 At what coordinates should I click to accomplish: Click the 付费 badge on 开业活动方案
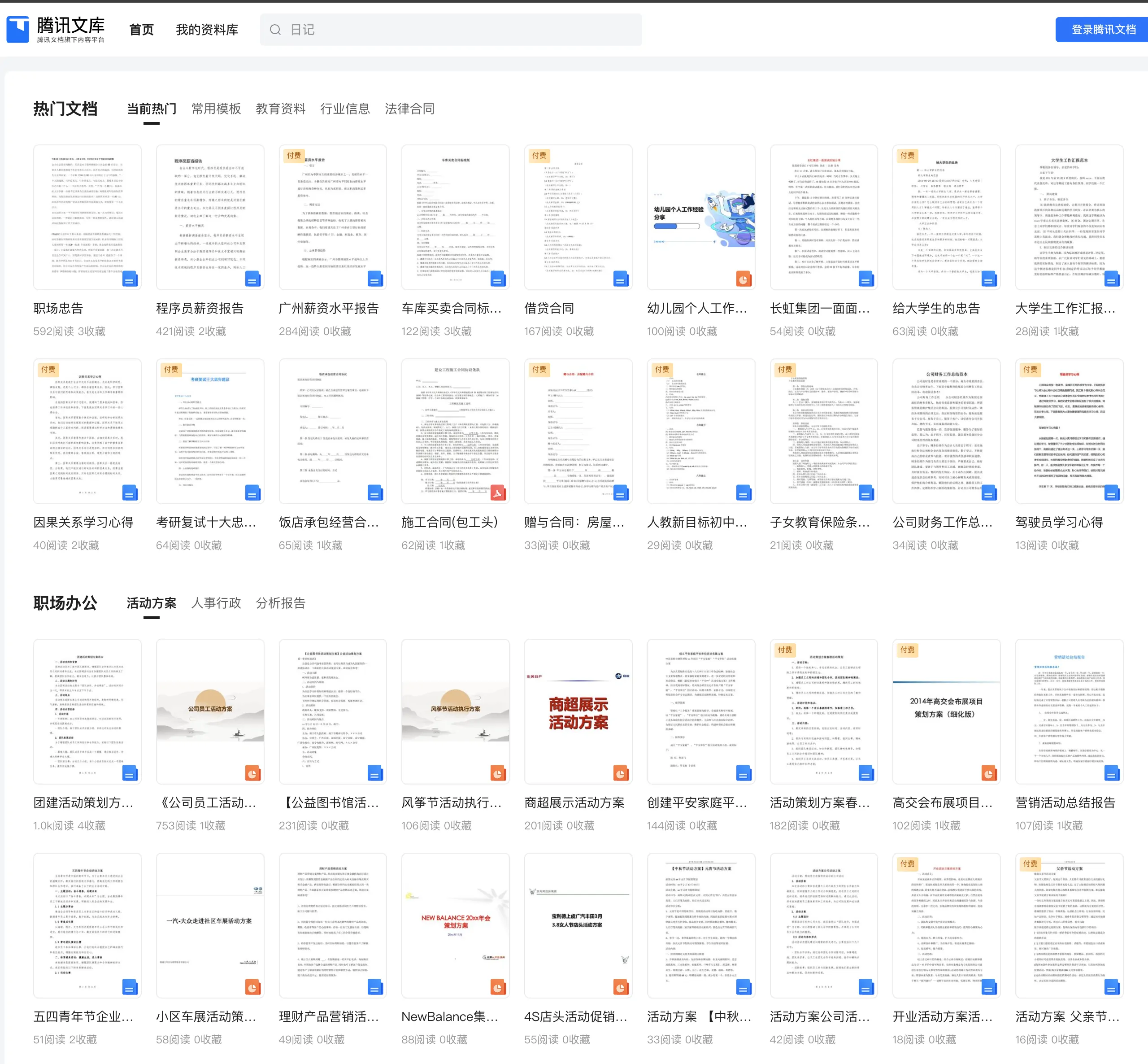(908, 863)
